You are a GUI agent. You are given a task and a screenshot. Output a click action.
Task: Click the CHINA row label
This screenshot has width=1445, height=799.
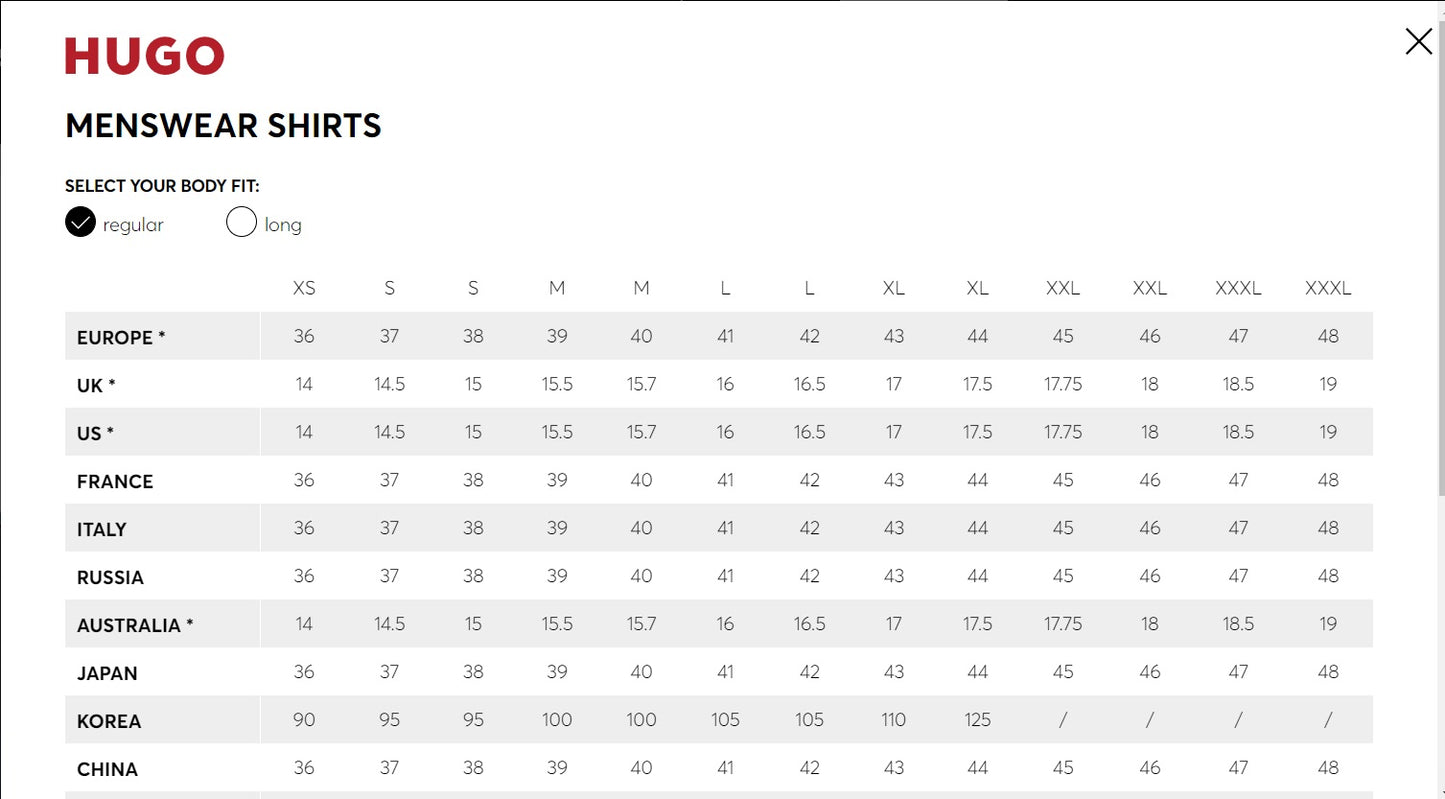click(107, 770)
